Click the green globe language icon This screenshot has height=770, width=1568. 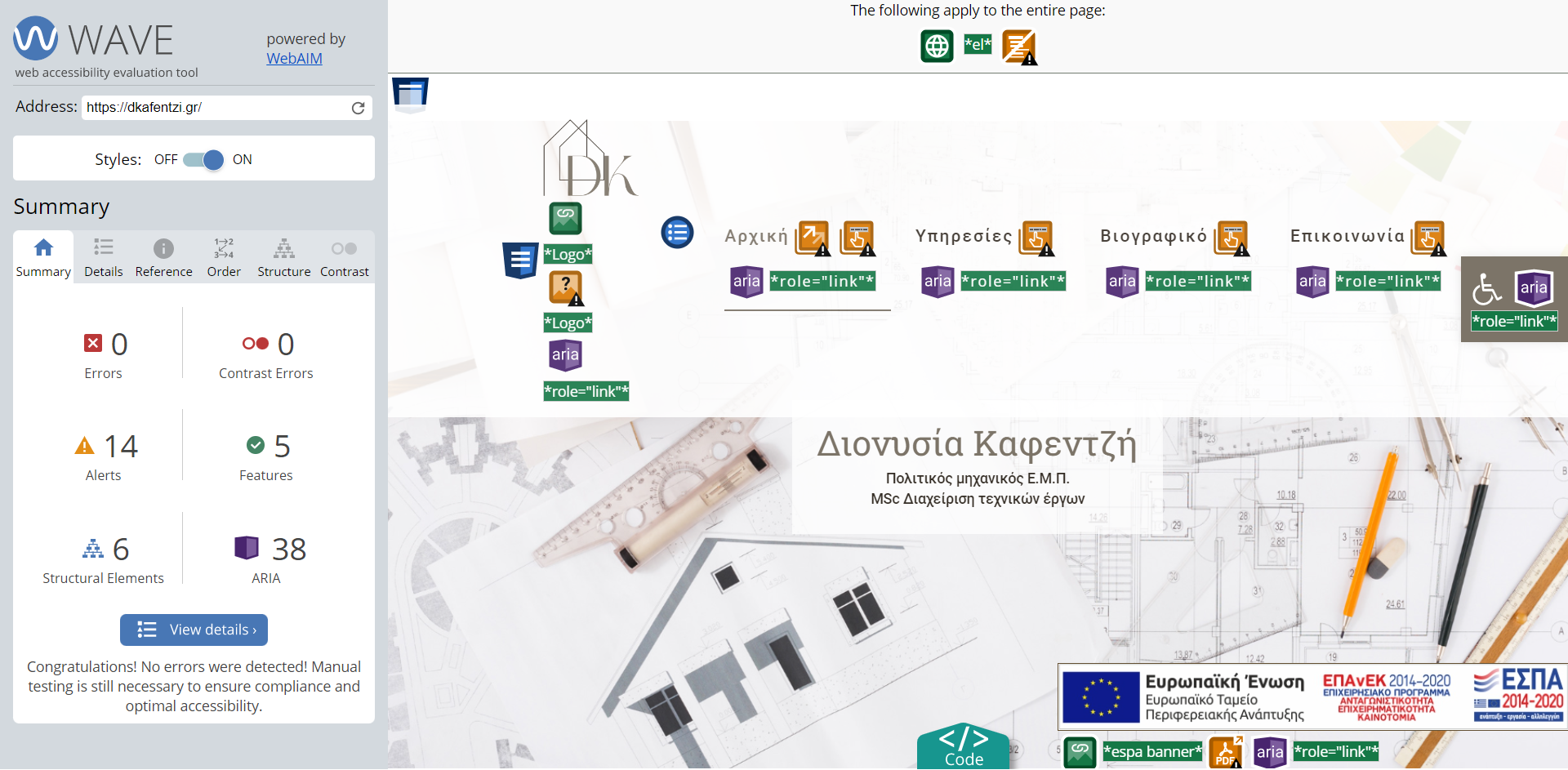[x=937, y=46]
